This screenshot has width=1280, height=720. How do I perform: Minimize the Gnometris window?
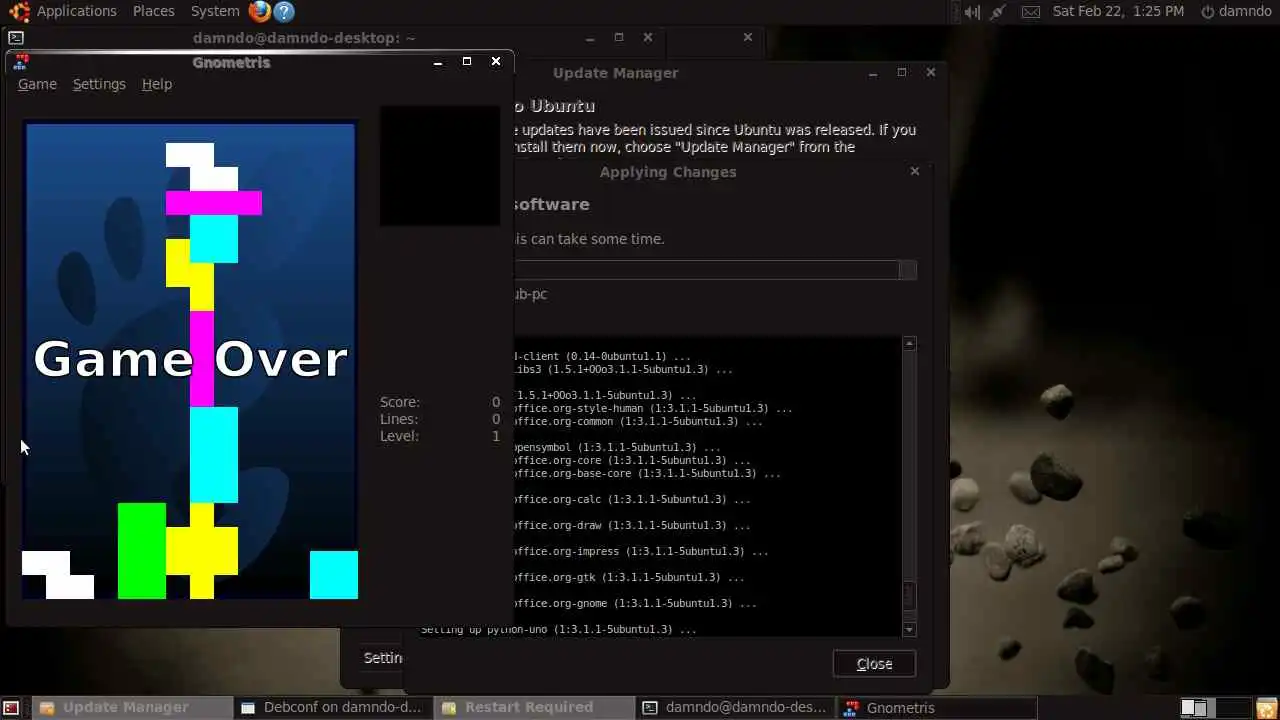click(x=438, y=62)
